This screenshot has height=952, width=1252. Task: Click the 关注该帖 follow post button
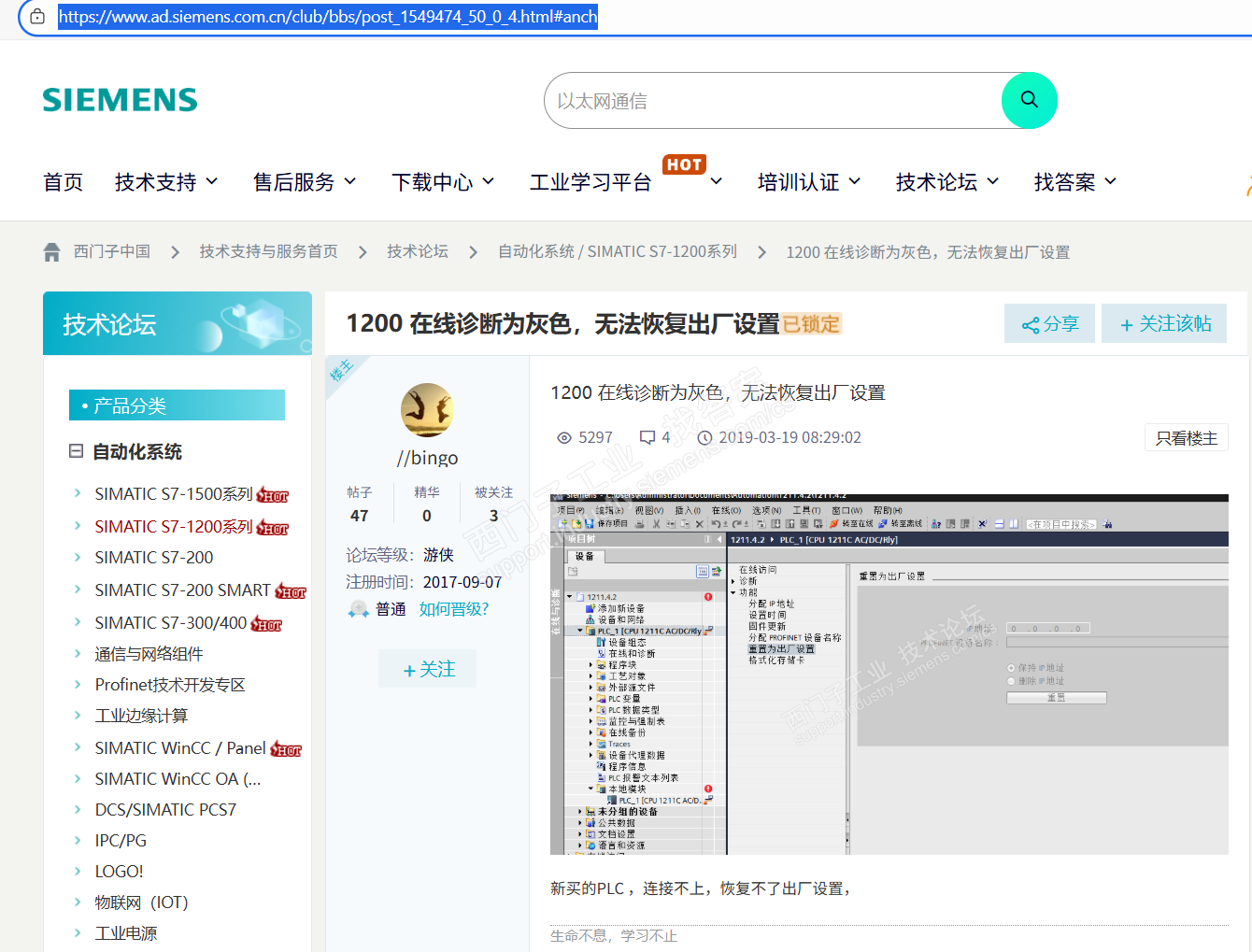[1164, 323]
